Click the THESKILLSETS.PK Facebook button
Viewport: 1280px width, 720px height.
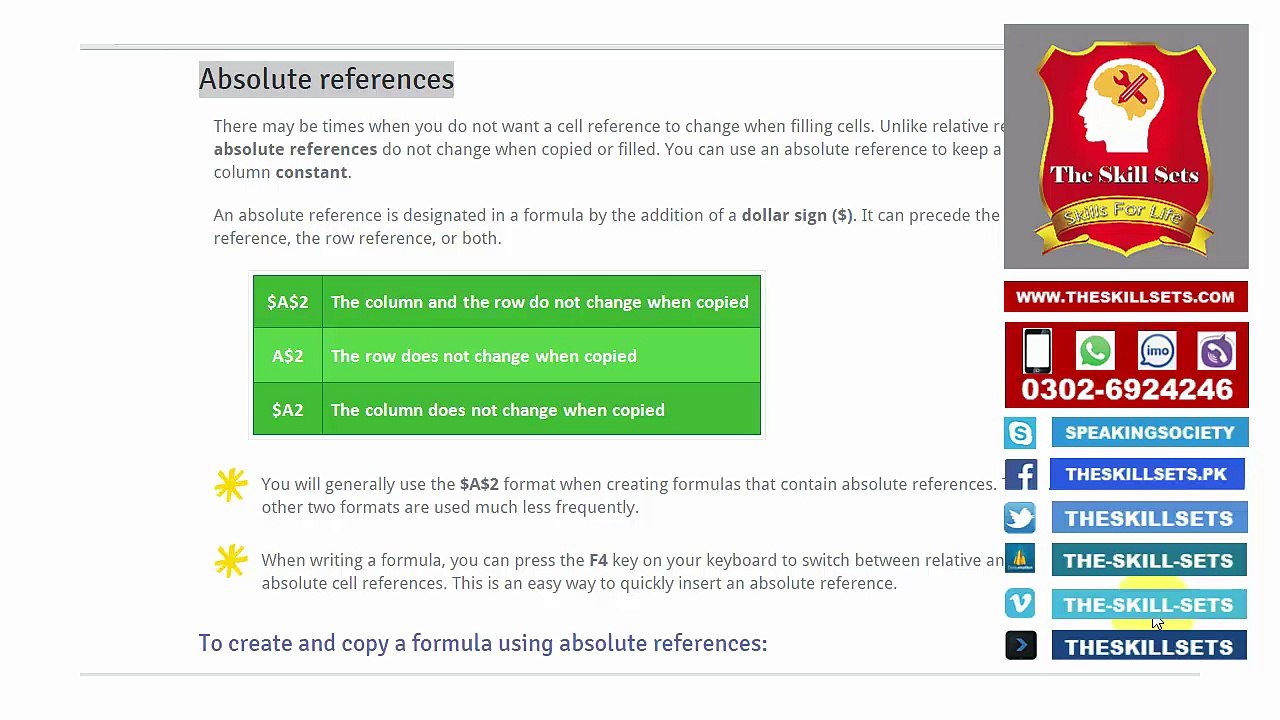click(x=1147, y=474)
